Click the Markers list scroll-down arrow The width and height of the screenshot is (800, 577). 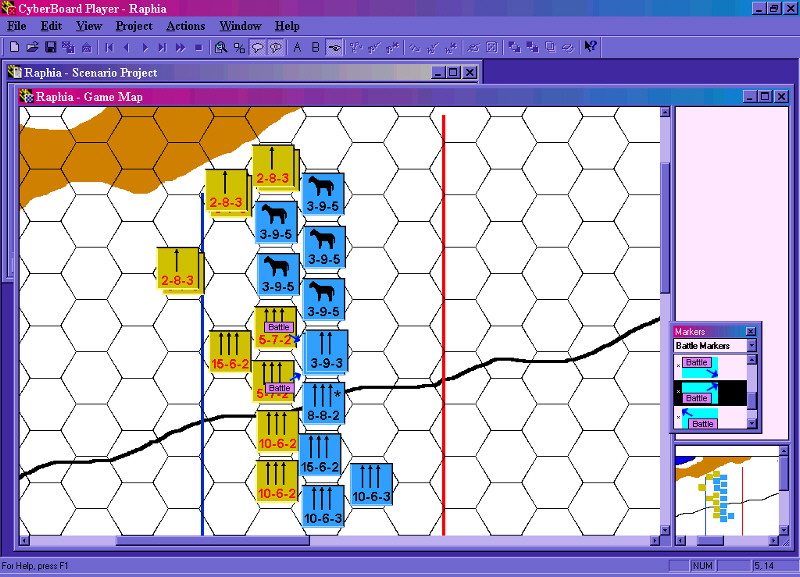click(752, 423)
